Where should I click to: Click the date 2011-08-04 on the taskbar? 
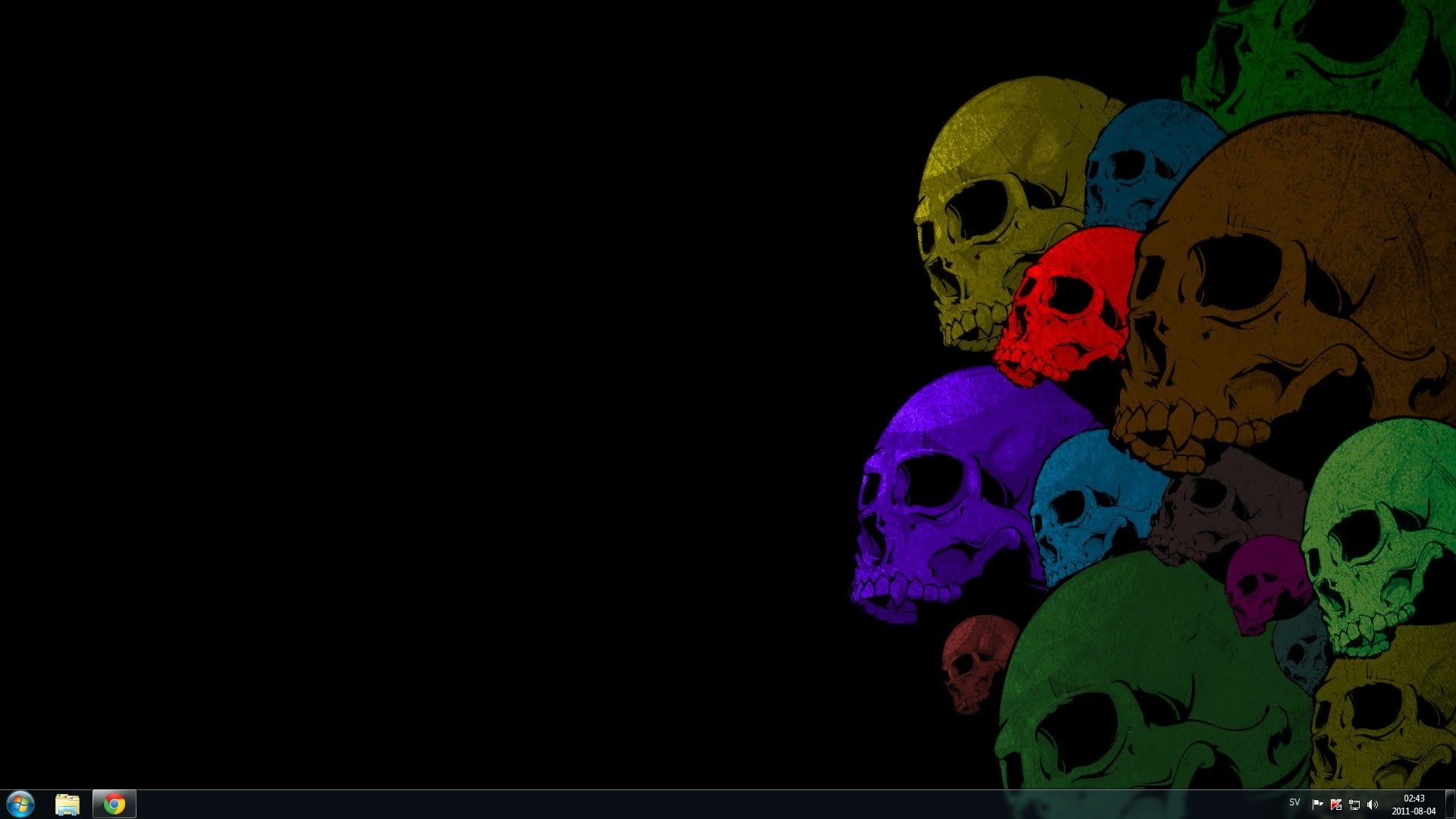1415,811
